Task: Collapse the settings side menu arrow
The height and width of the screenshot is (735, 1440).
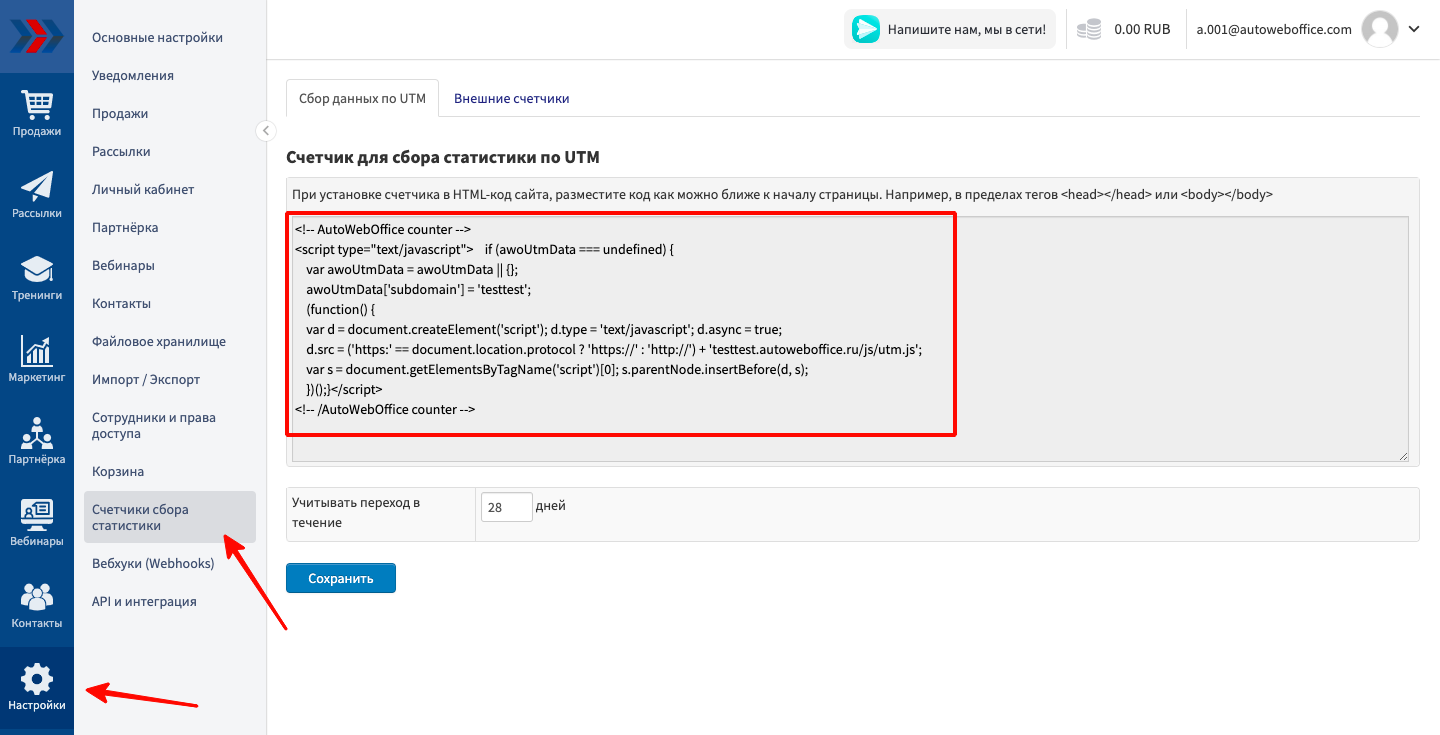Action: [265, 130]
